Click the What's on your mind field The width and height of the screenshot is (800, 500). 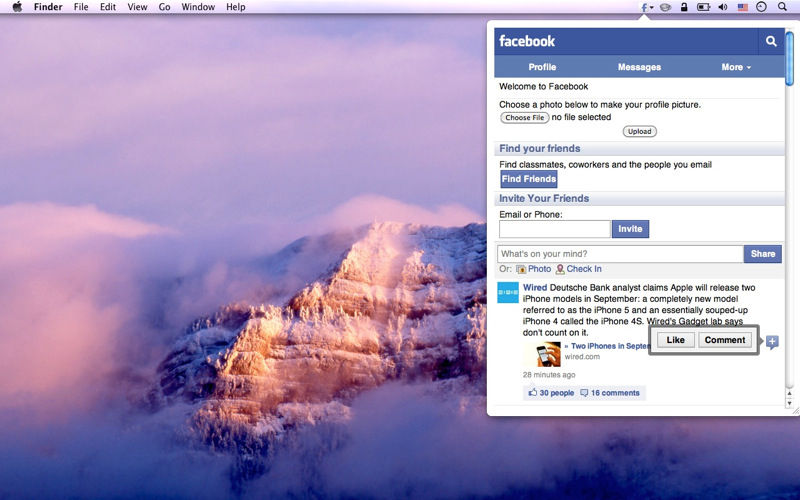620,254
